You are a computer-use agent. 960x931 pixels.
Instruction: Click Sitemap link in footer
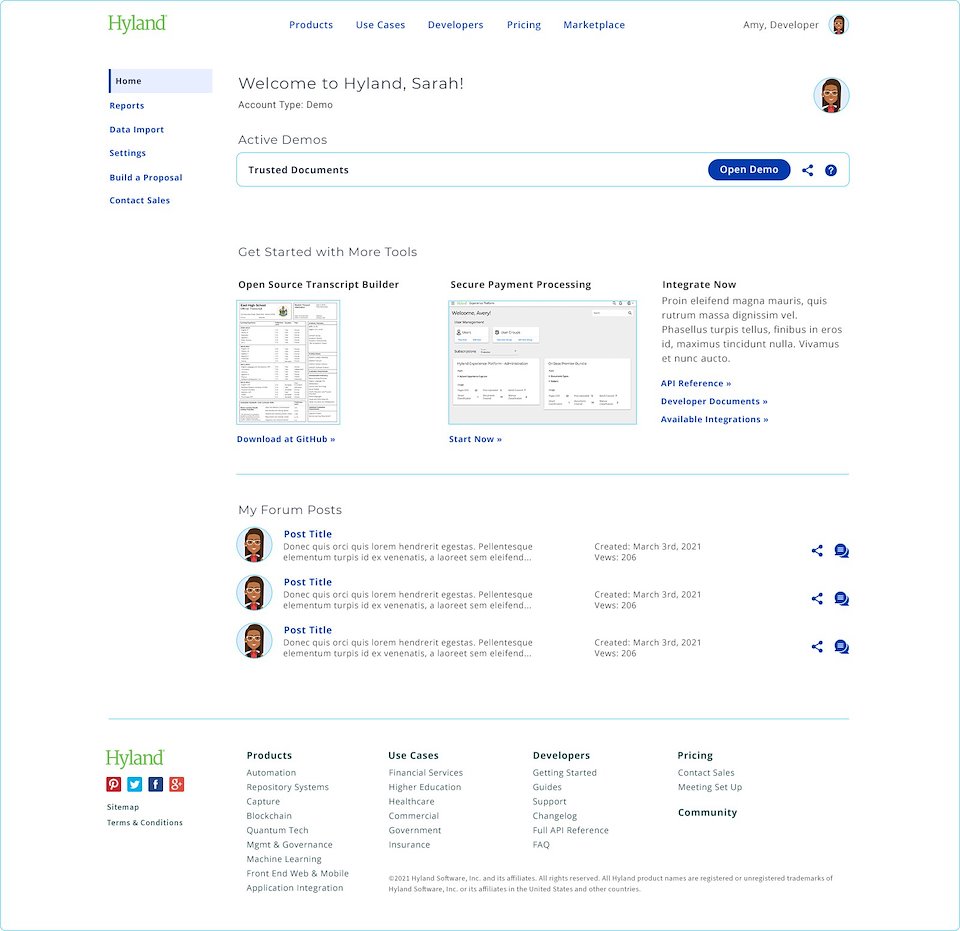point(123,807)
